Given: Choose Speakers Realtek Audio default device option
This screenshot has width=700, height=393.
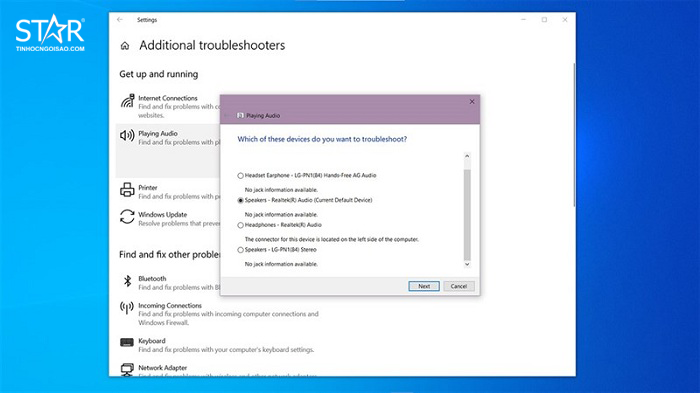Looking at the screenshot, I should tap(241, 201).
